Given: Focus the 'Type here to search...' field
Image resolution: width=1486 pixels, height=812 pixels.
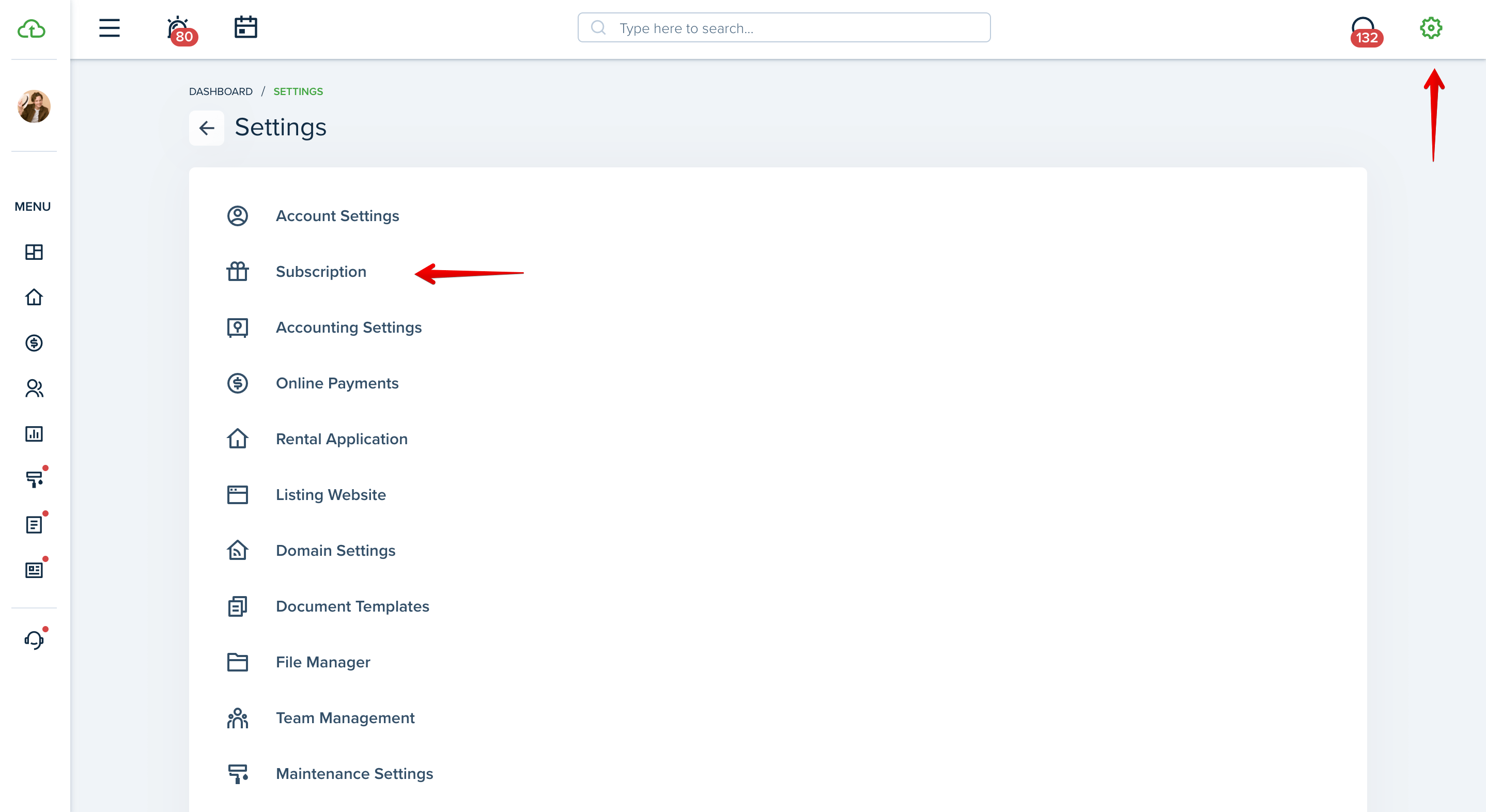Looking at the screenshot, I should [784, 28].
